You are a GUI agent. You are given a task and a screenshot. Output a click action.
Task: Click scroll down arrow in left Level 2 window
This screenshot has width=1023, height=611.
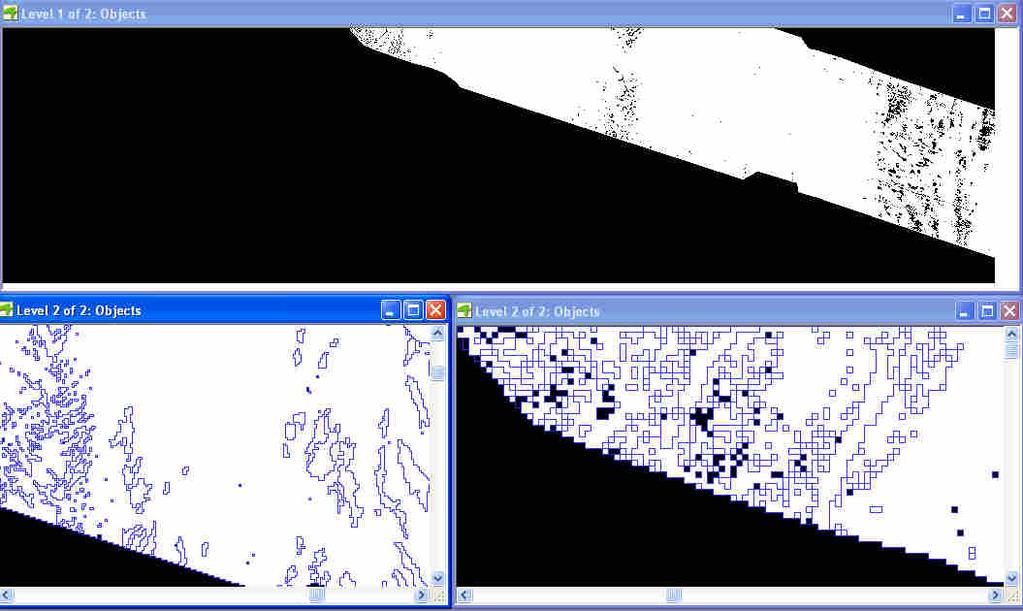click(x=438, y=578)
